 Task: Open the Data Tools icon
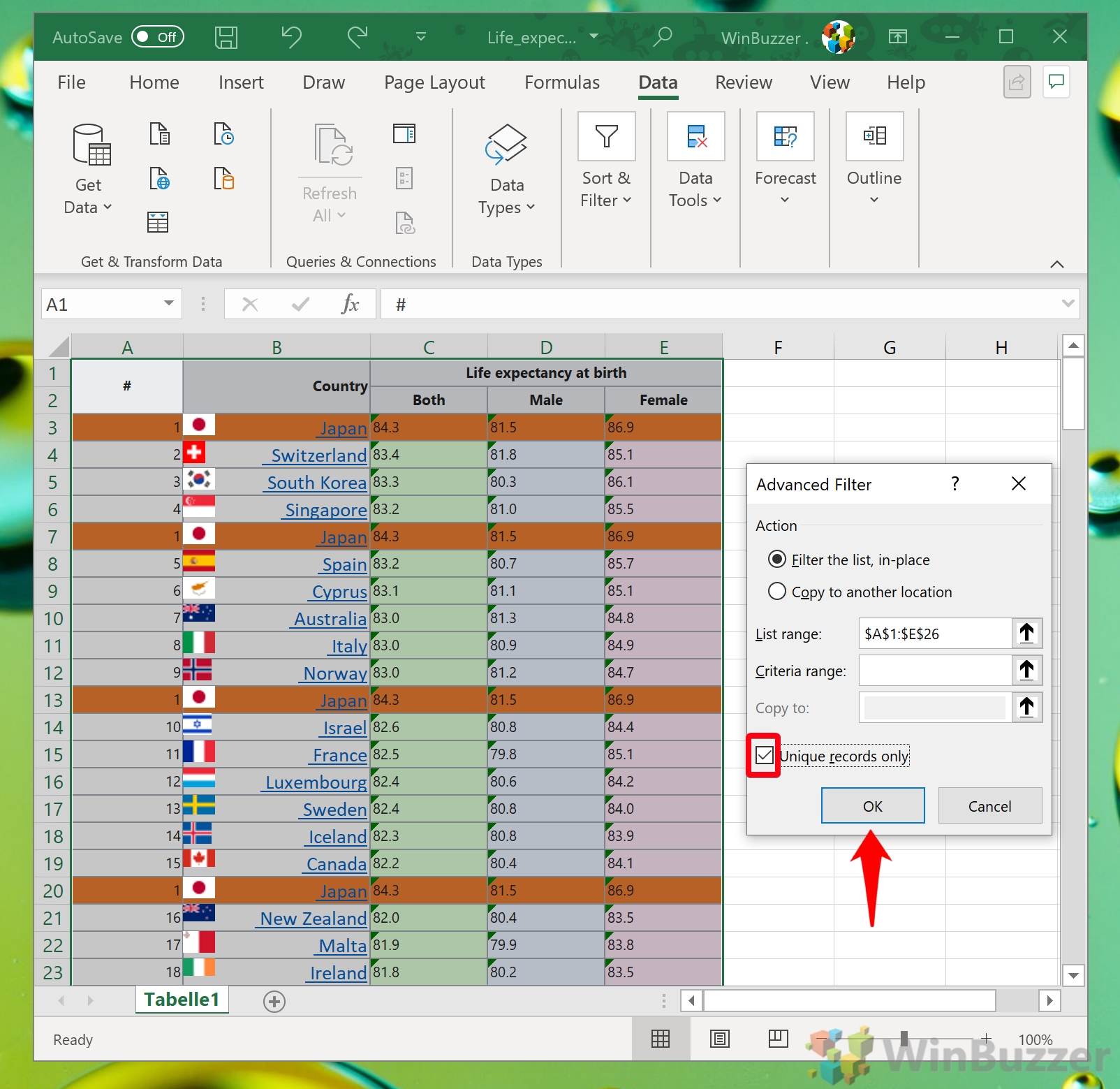(695, 136)
